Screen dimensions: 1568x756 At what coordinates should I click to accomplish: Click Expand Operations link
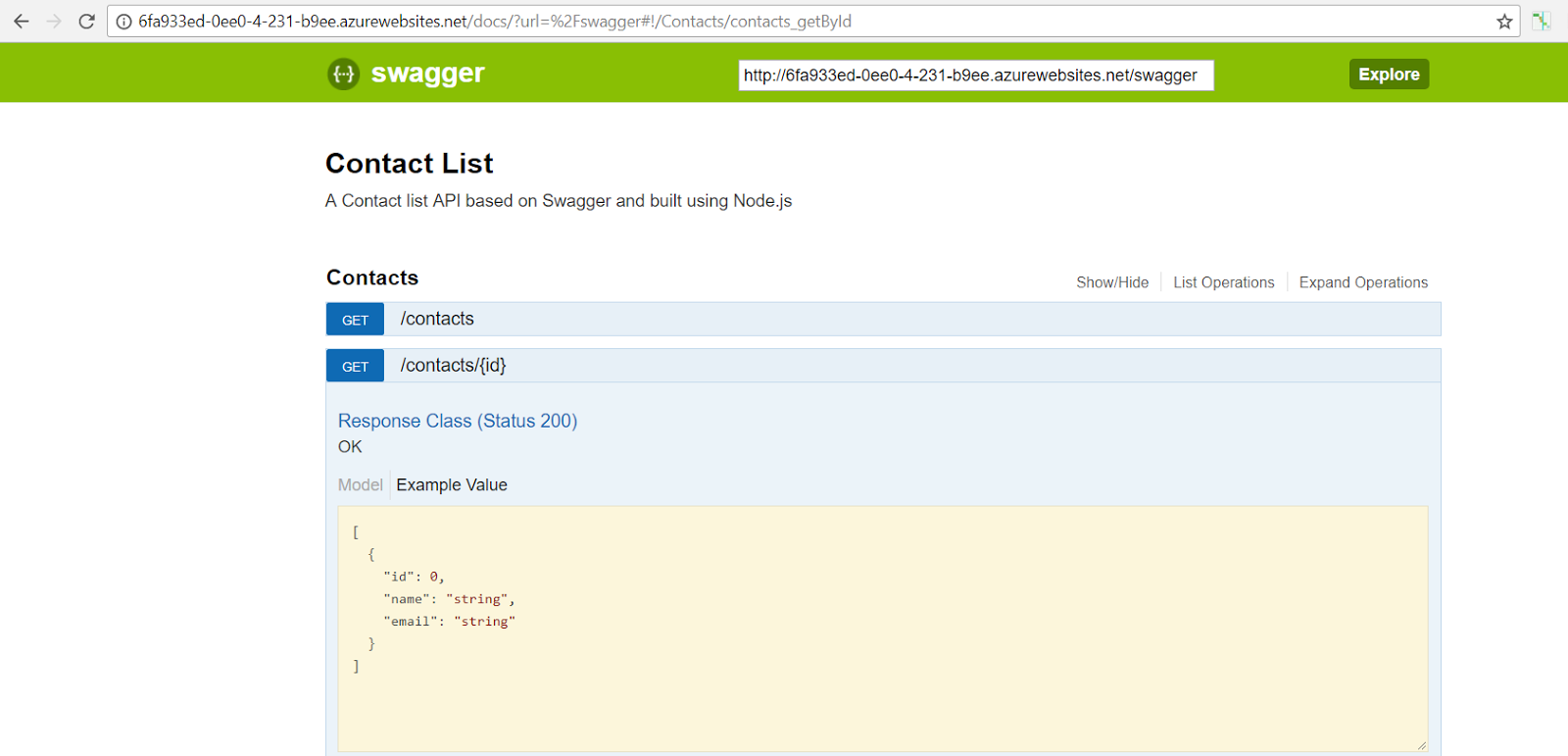(1363, 282)
